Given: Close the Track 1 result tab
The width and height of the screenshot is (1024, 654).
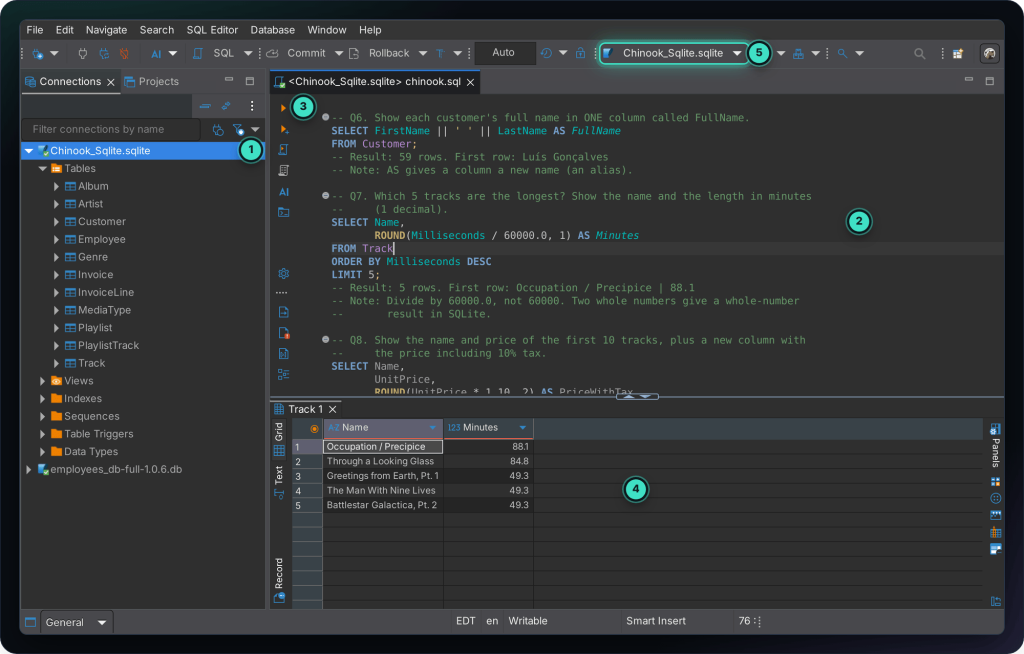Looking at the screenshot, I should pos(332,410).
